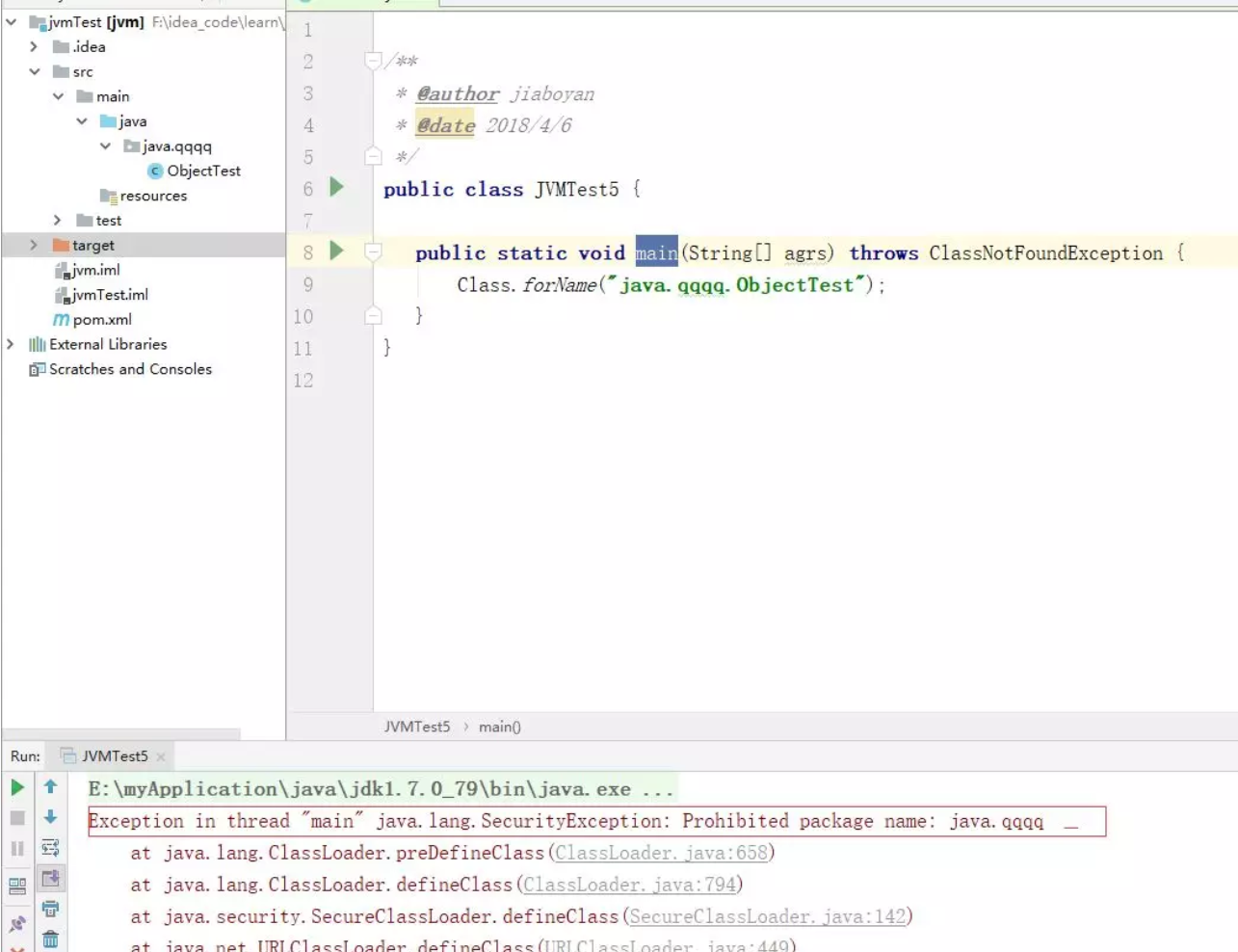Click the @date Javadoc tag
Screen dimensions: 1238x952
coord(446,125)
